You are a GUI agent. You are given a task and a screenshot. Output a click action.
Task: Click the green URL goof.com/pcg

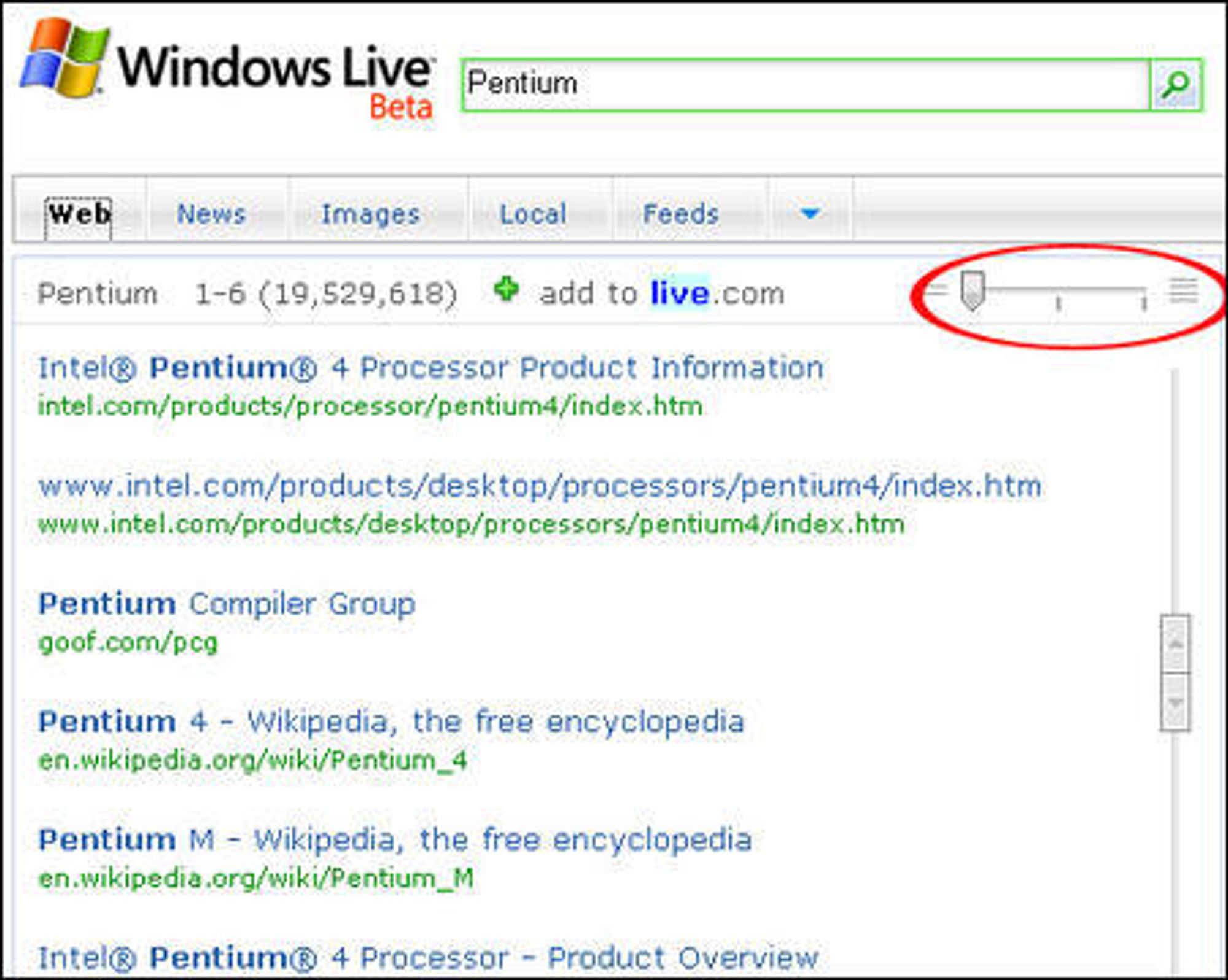(128, 643)
